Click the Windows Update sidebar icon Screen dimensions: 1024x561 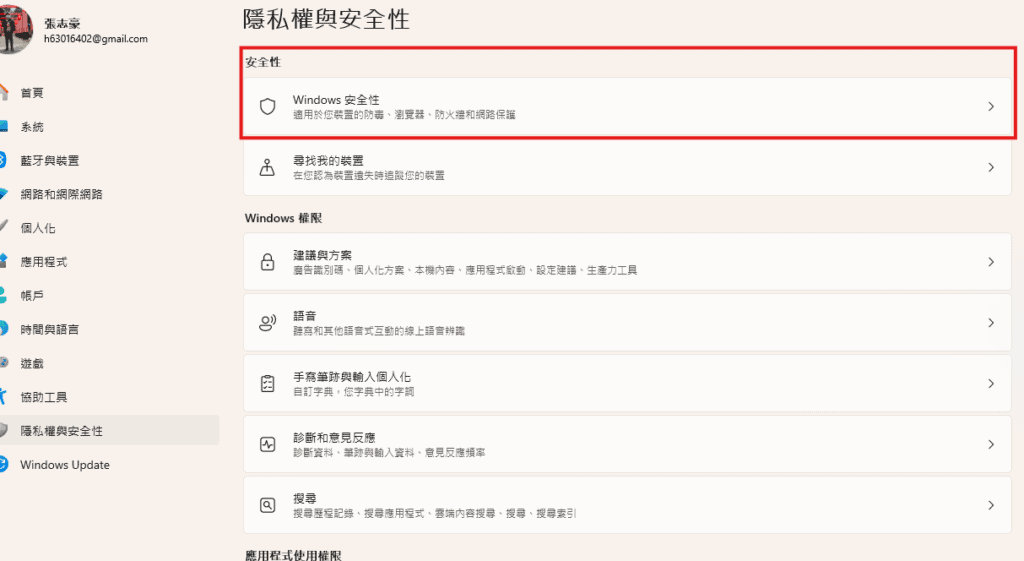coord(4,465)
